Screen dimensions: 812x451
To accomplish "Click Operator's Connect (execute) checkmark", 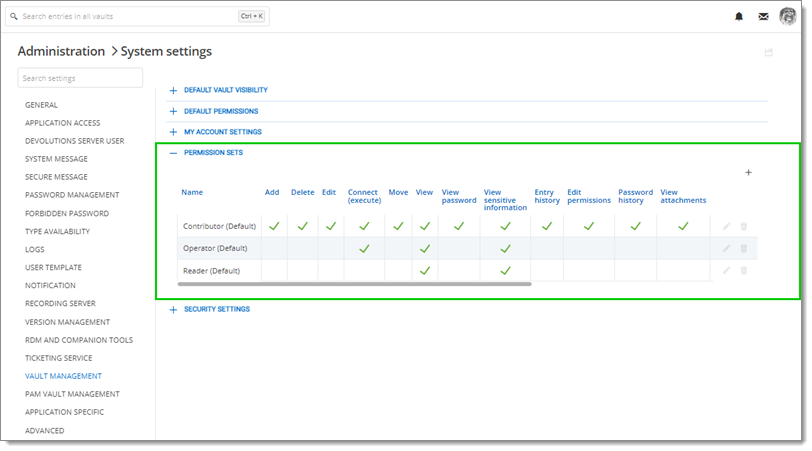I will [x=365, y=249].
